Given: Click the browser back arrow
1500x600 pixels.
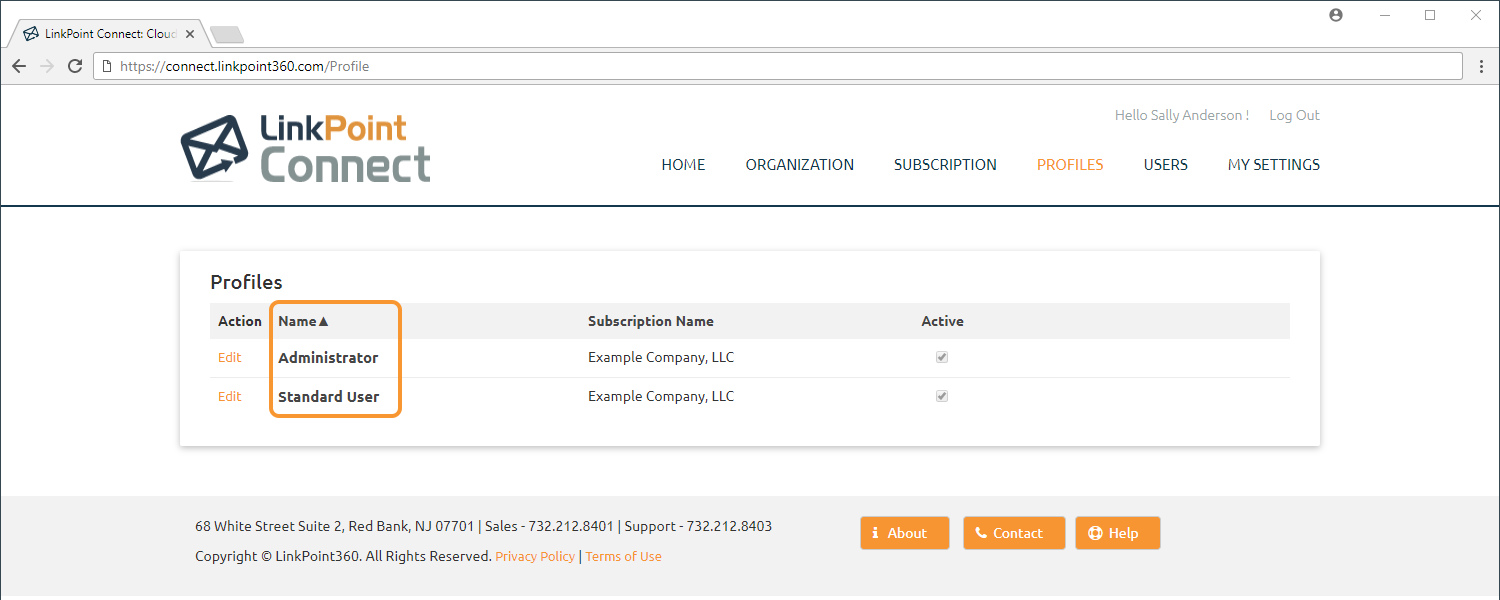Looking at the screenshot, I should [19, 66].
